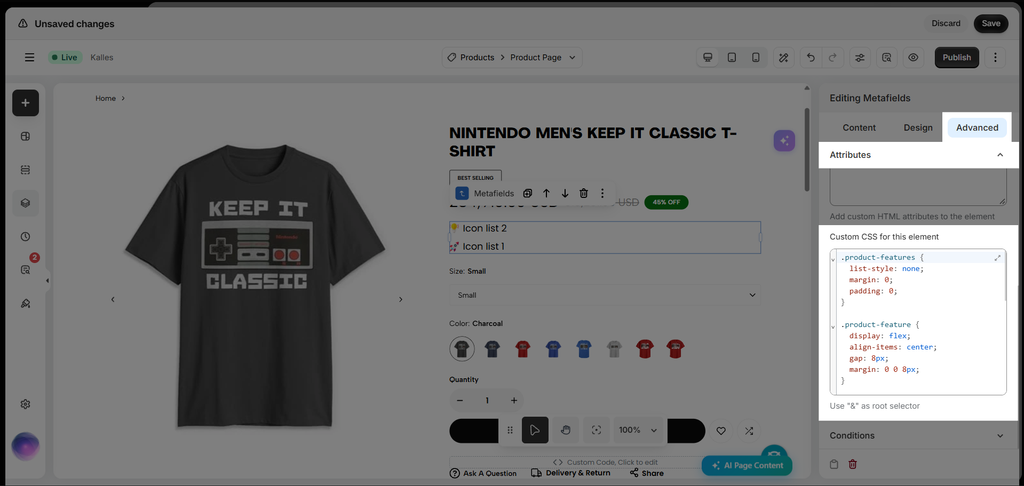Image resolution: width=1024 pixels, height=486 pixels.
Task: Switch to desktop preview device
Action: tap(707, 57)
